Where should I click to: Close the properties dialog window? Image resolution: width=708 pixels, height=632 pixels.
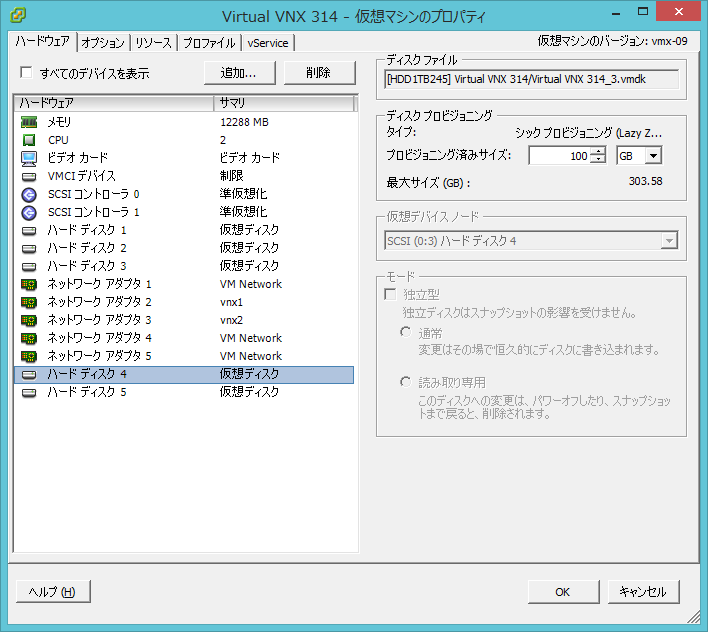(x=679, y=11)
